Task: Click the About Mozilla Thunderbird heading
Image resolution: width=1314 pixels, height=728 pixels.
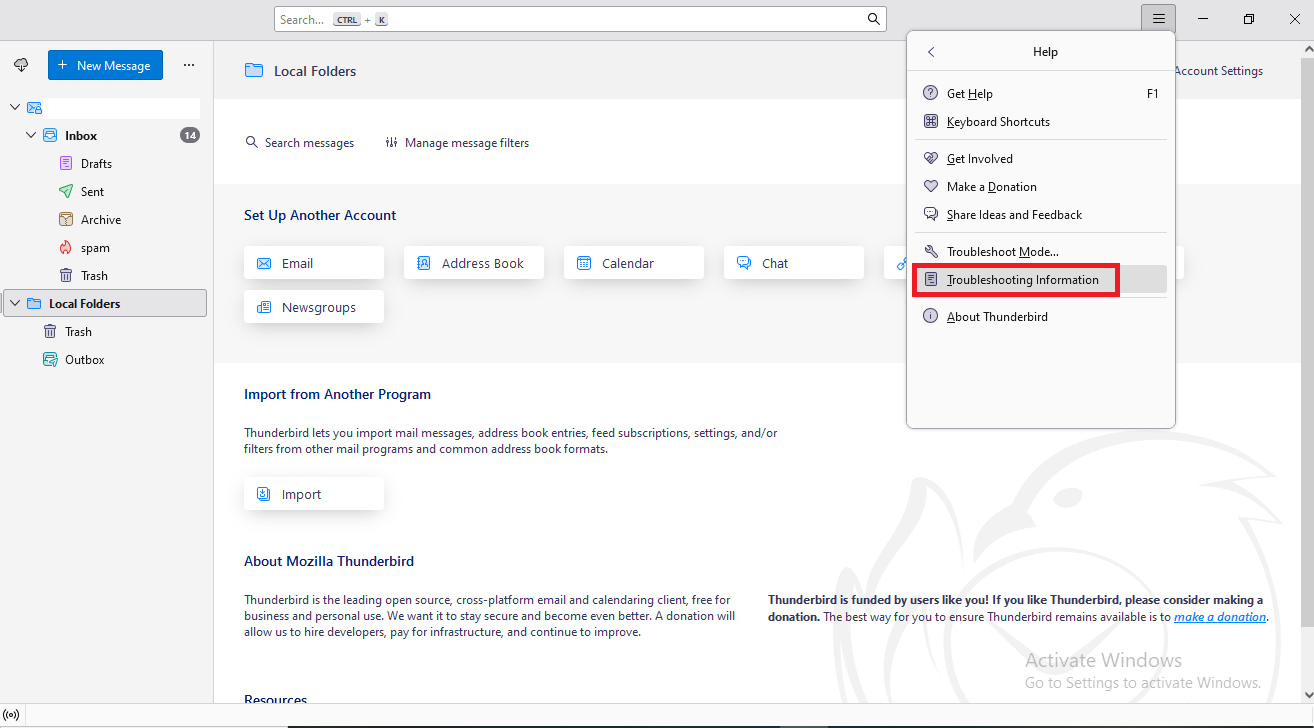Action: click(329, 561)
